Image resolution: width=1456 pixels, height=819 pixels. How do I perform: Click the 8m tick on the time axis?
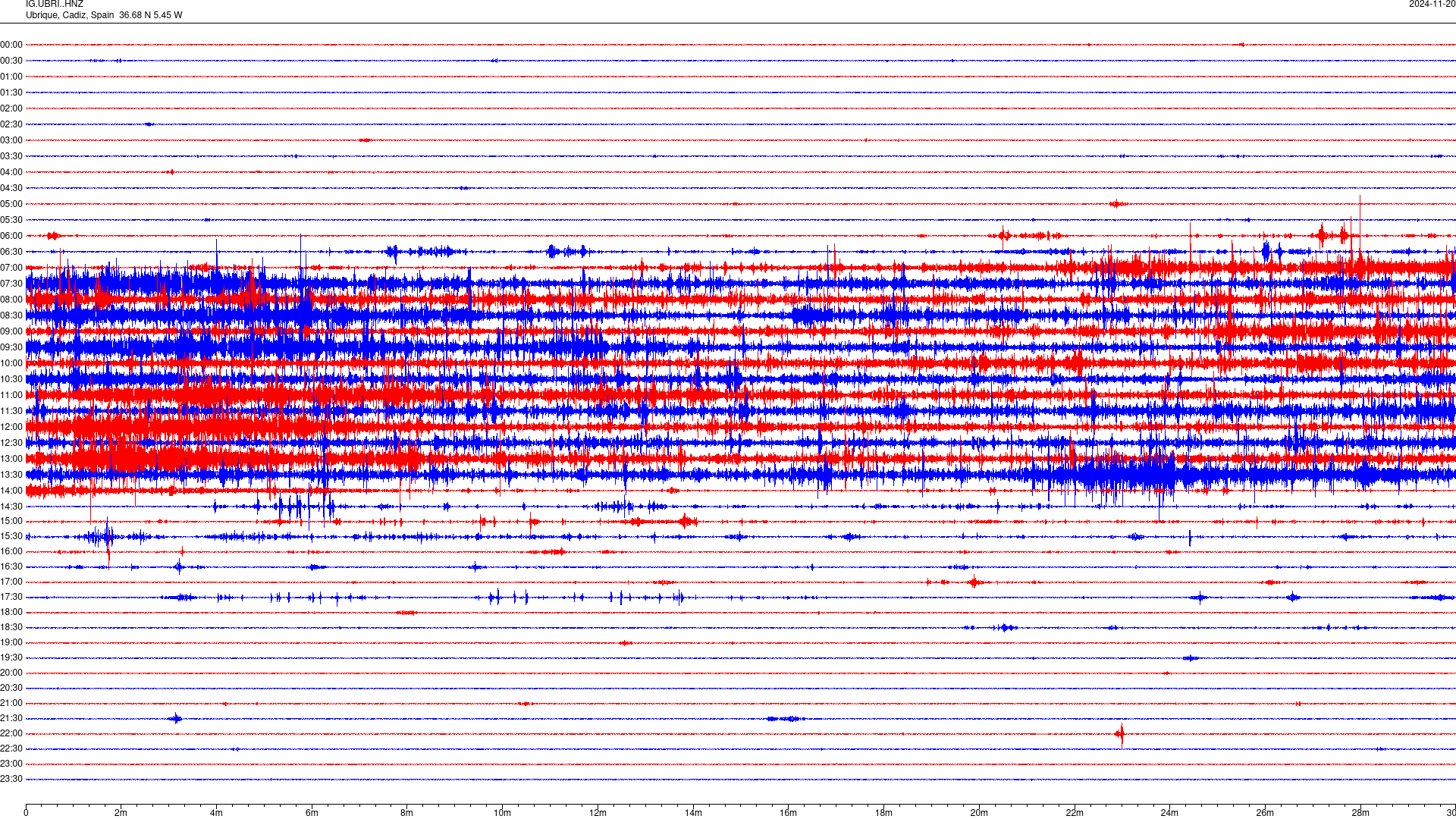coord(407,813)
